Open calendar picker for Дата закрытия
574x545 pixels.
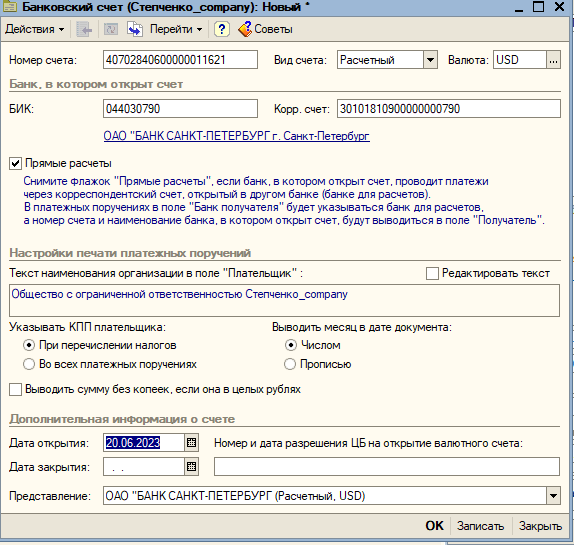[191, 467]
